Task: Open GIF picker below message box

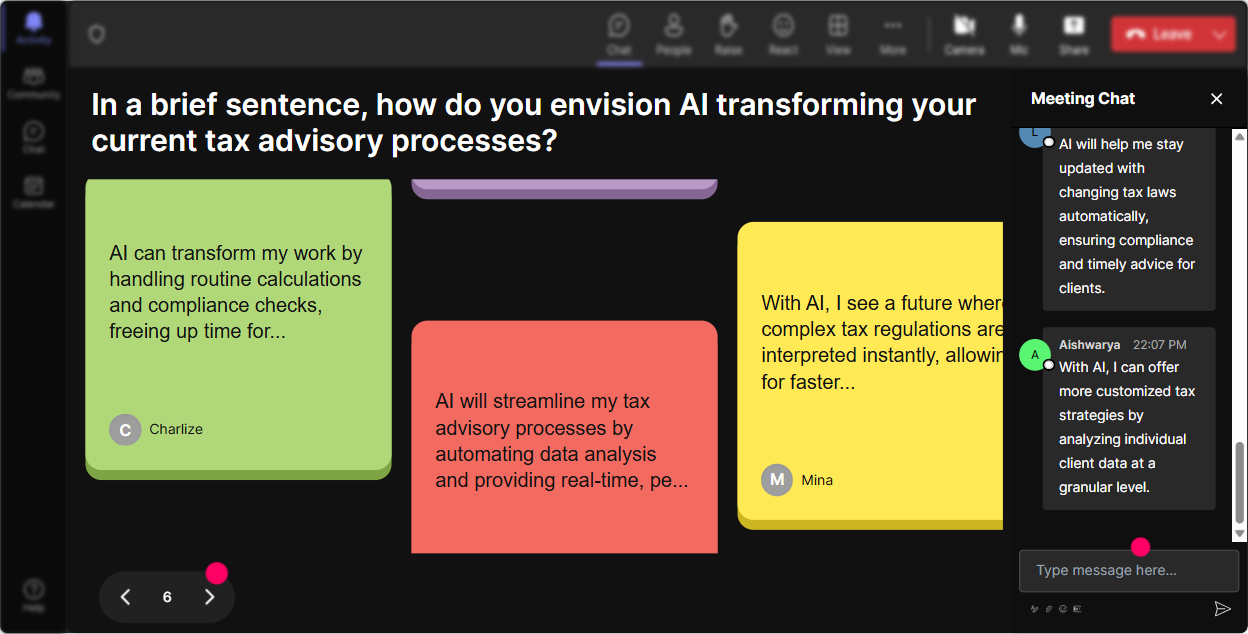Action: [1077, 608]
